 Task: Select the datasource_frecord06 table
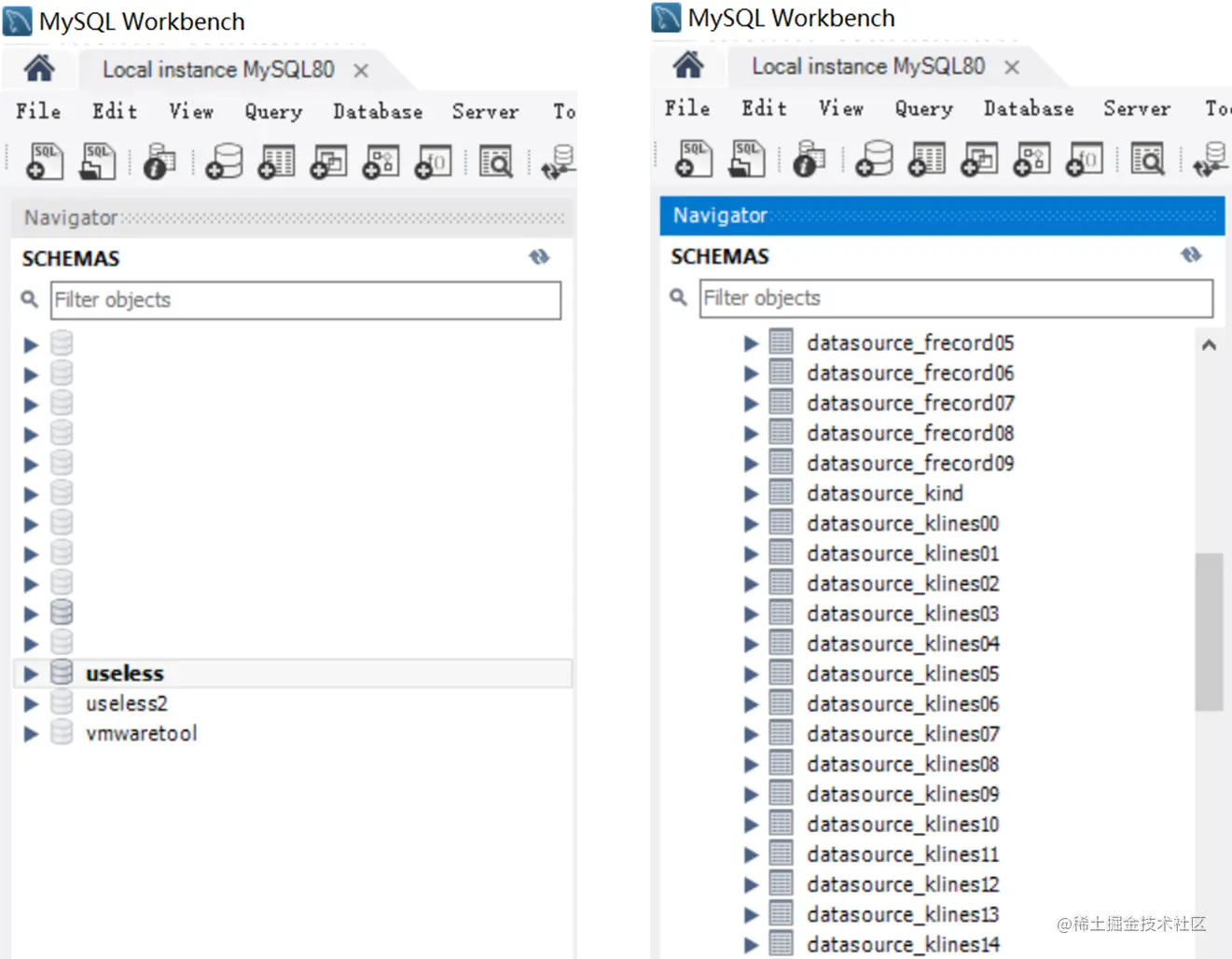[x=910, y=373]
